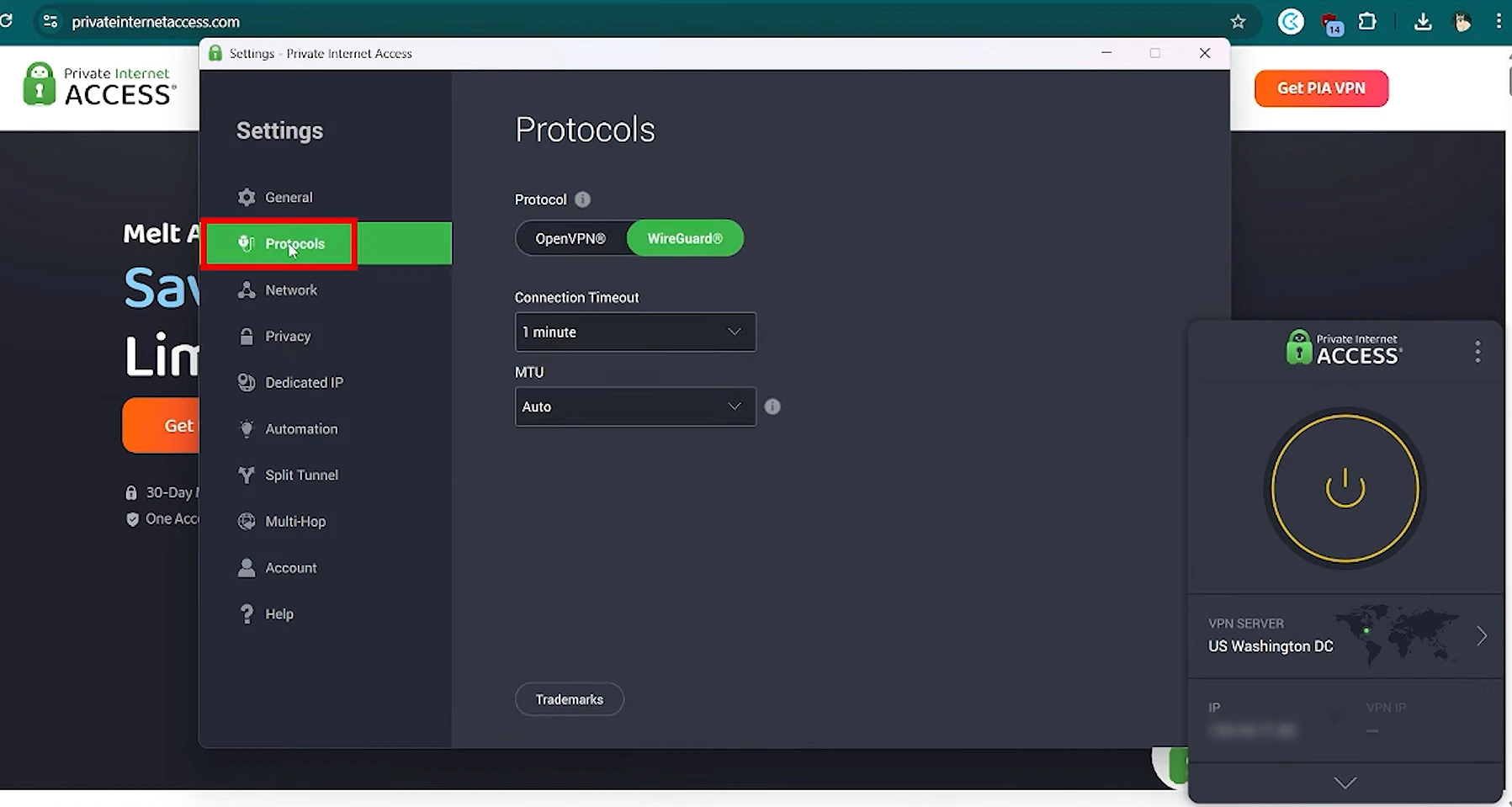Click the blue circular extension icon

(x=1291, y=22)
